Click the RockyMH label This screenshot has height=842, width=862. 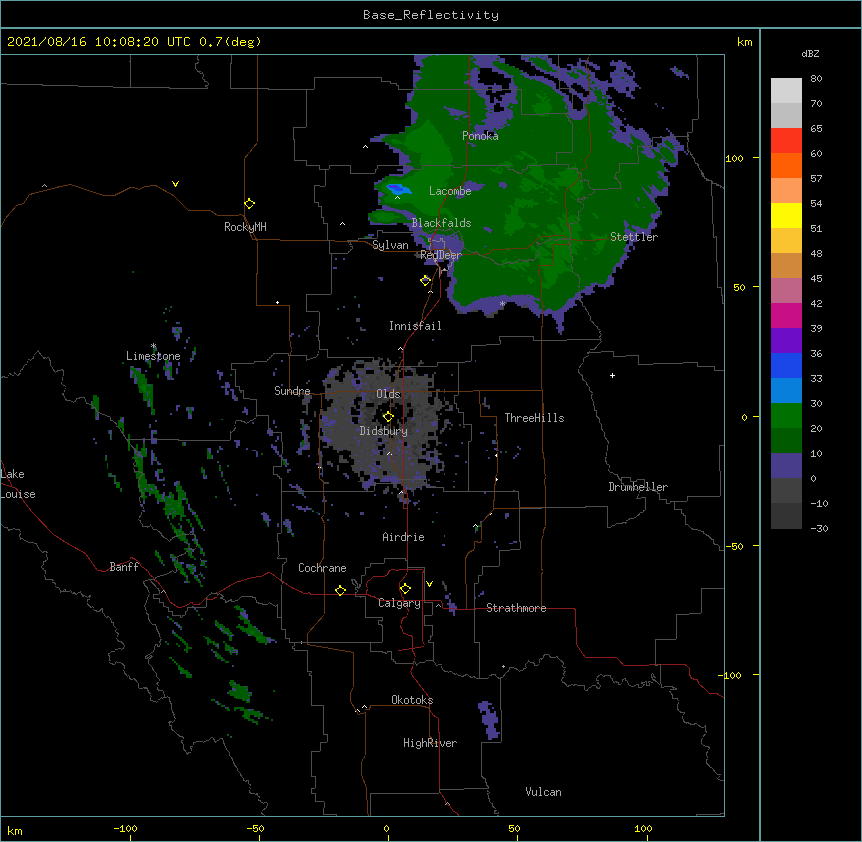[245, 227]
